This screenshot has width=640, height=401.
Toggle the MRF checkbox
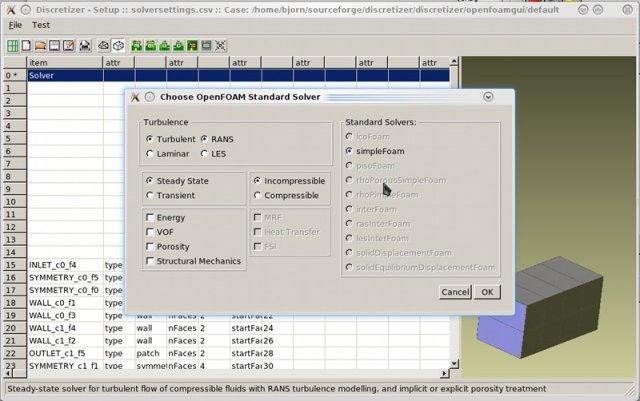[268, 218]
